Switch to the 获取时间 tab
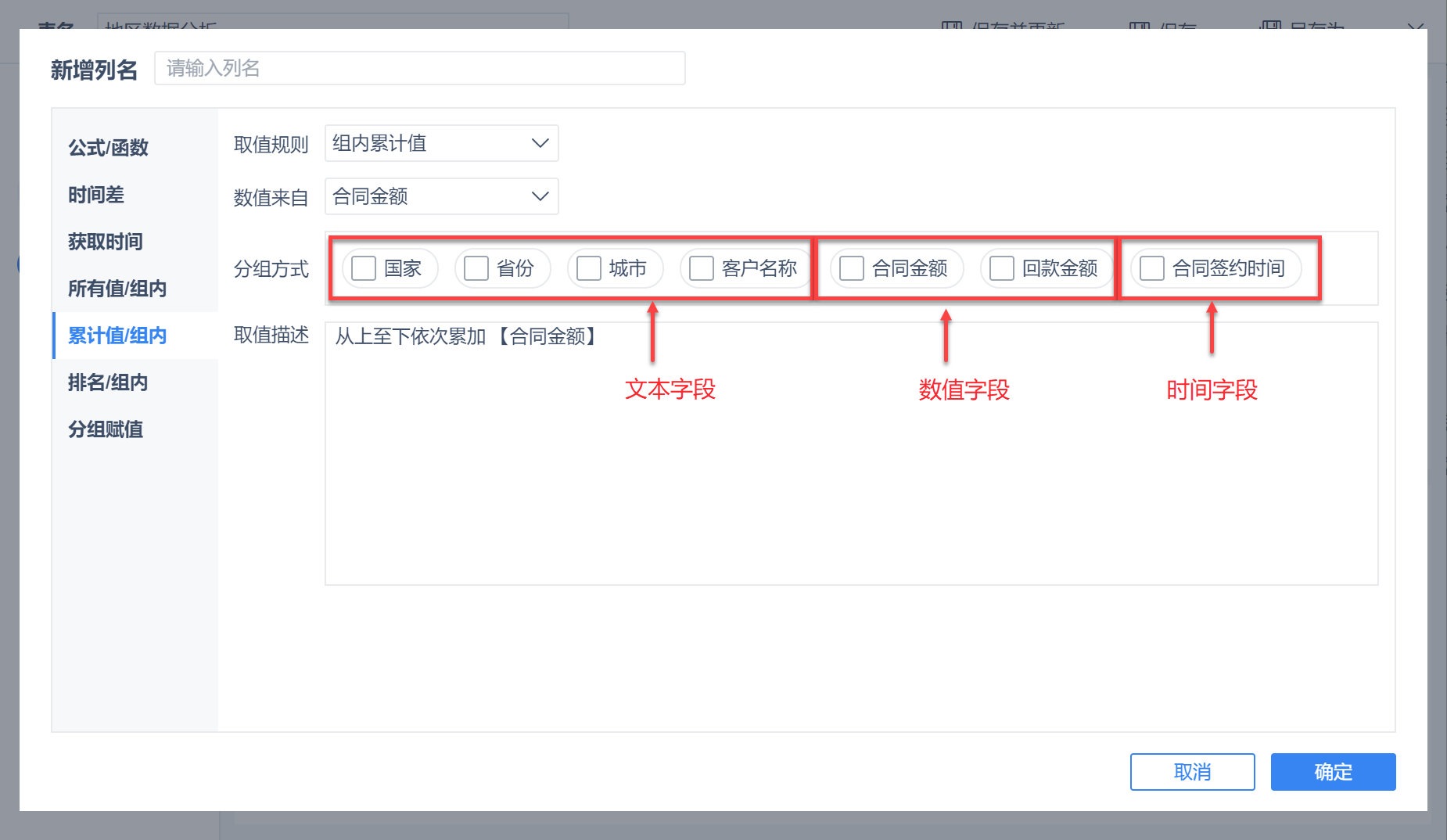Image resolution: width=1447 pixels, height=840 pixels. tap(135, 242)
